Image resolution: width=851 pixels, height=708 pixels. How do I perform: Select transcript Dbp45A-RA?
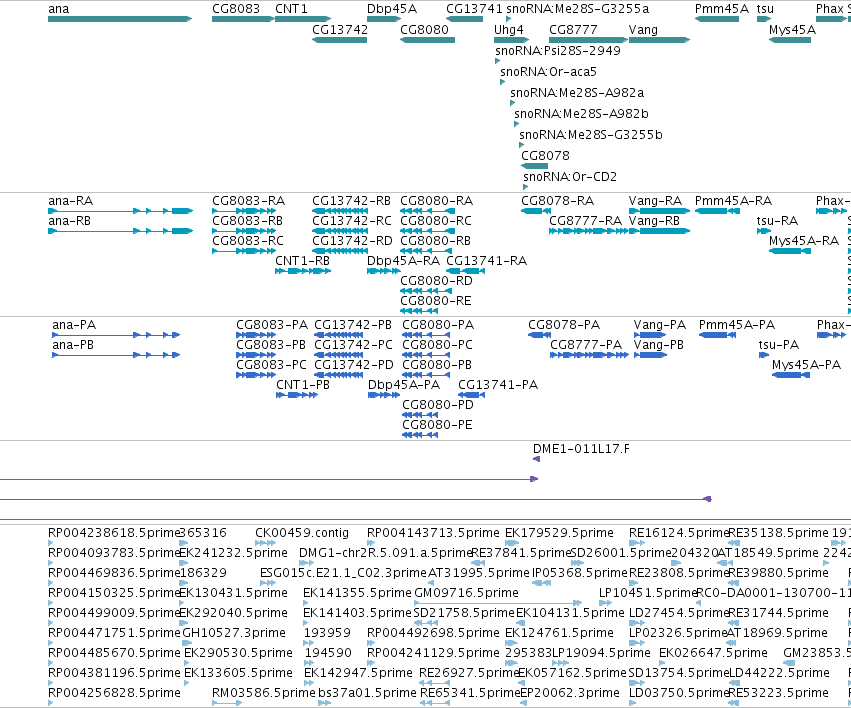403,261
